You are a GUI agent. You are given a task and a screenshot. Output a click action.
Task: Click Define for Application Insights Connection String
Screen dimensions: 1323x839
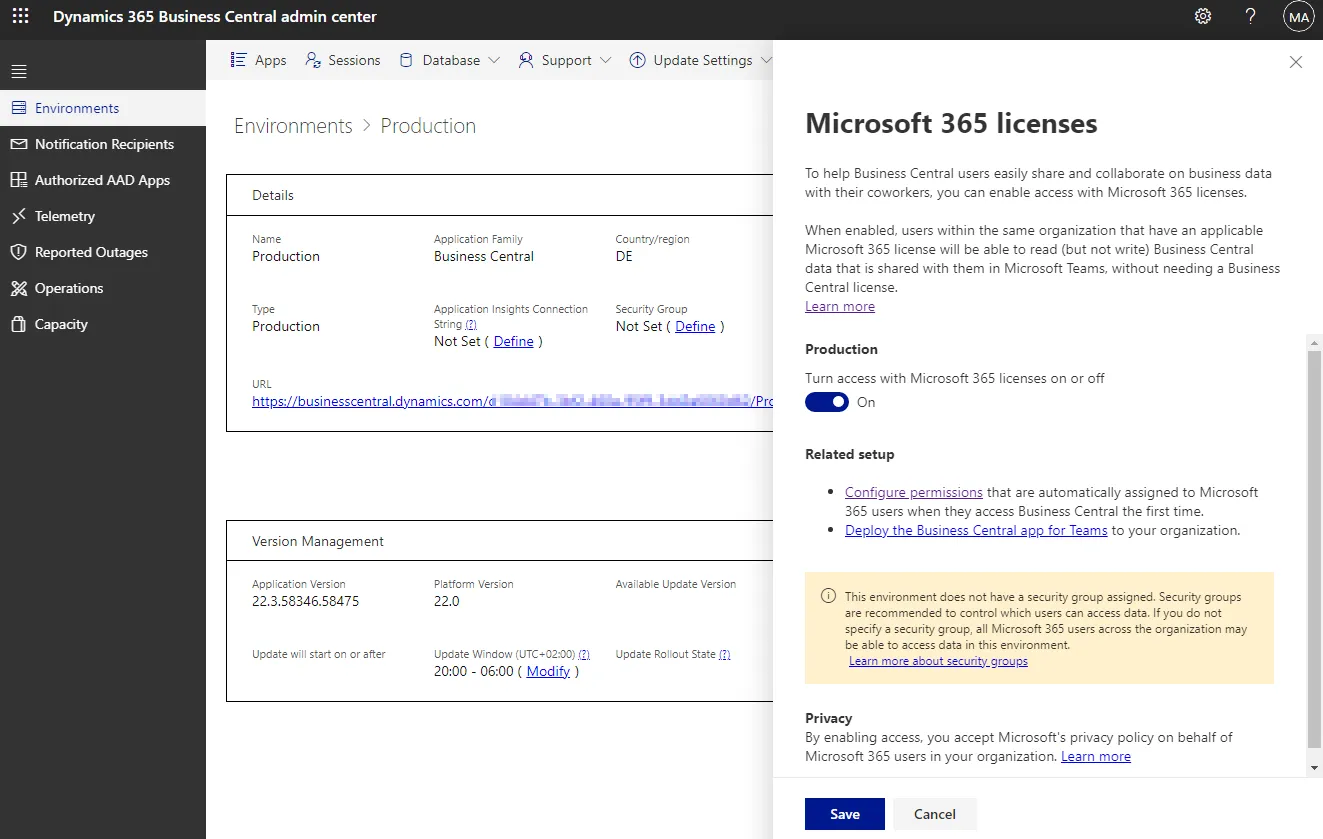[x=514, y=341]
